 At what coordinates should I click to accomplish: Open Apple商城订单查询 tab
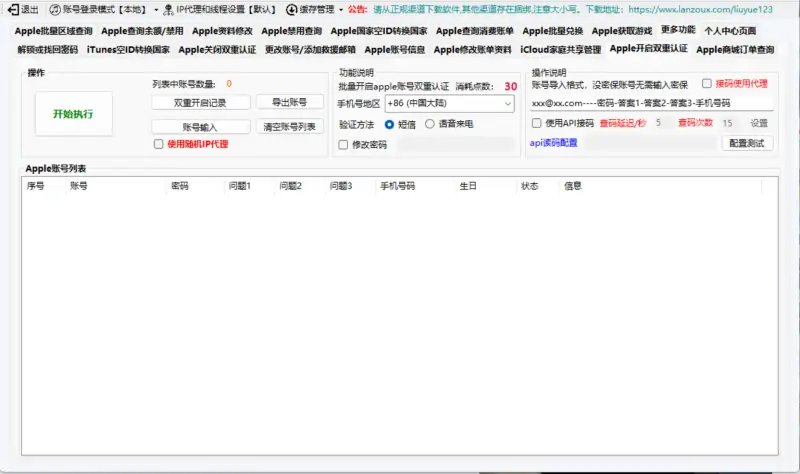click(735, 49)
